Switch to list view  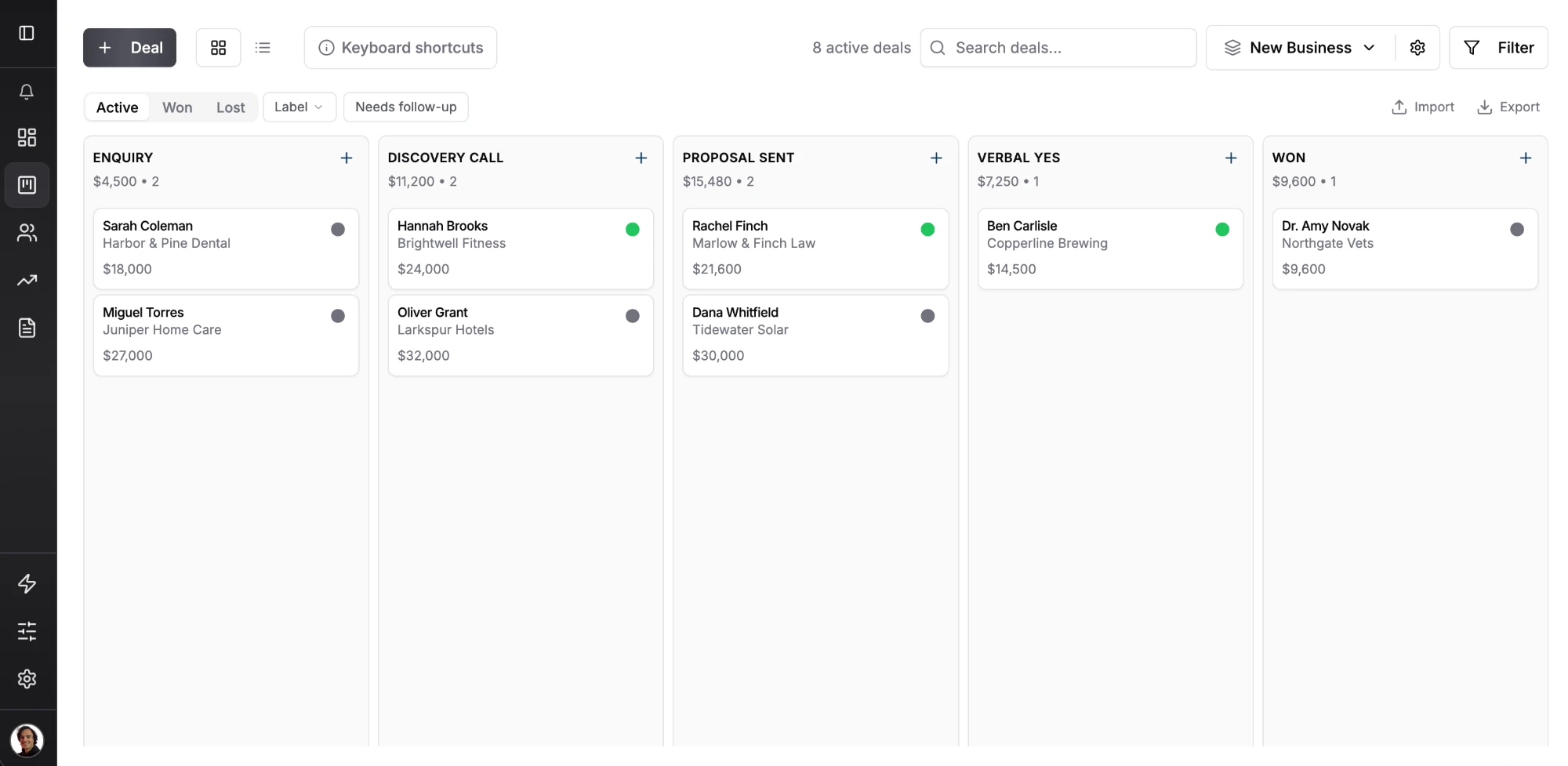point(263,48)
